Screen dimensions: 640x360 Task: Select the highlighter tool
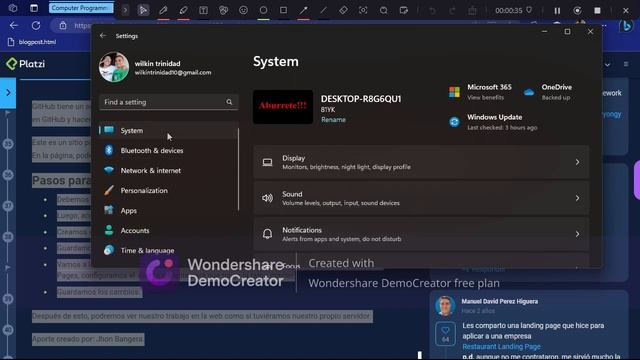pos(183,10)
